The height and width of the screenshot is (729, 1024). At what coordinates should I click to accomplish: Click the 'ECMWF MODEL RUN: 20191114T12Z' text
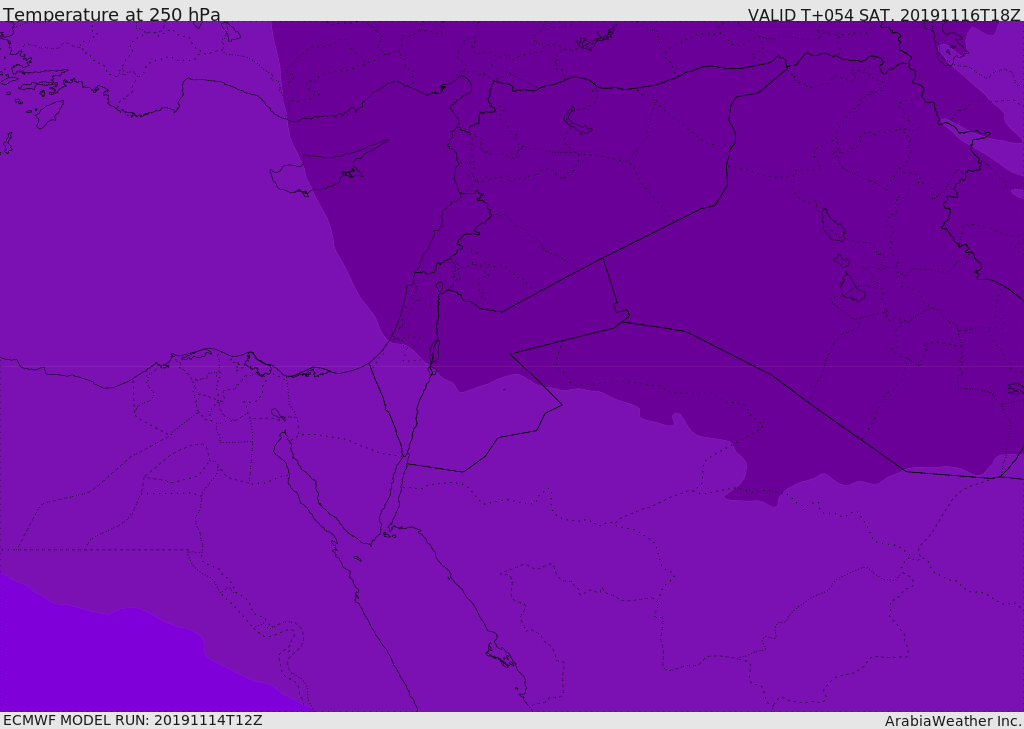[x=133, y=720]
